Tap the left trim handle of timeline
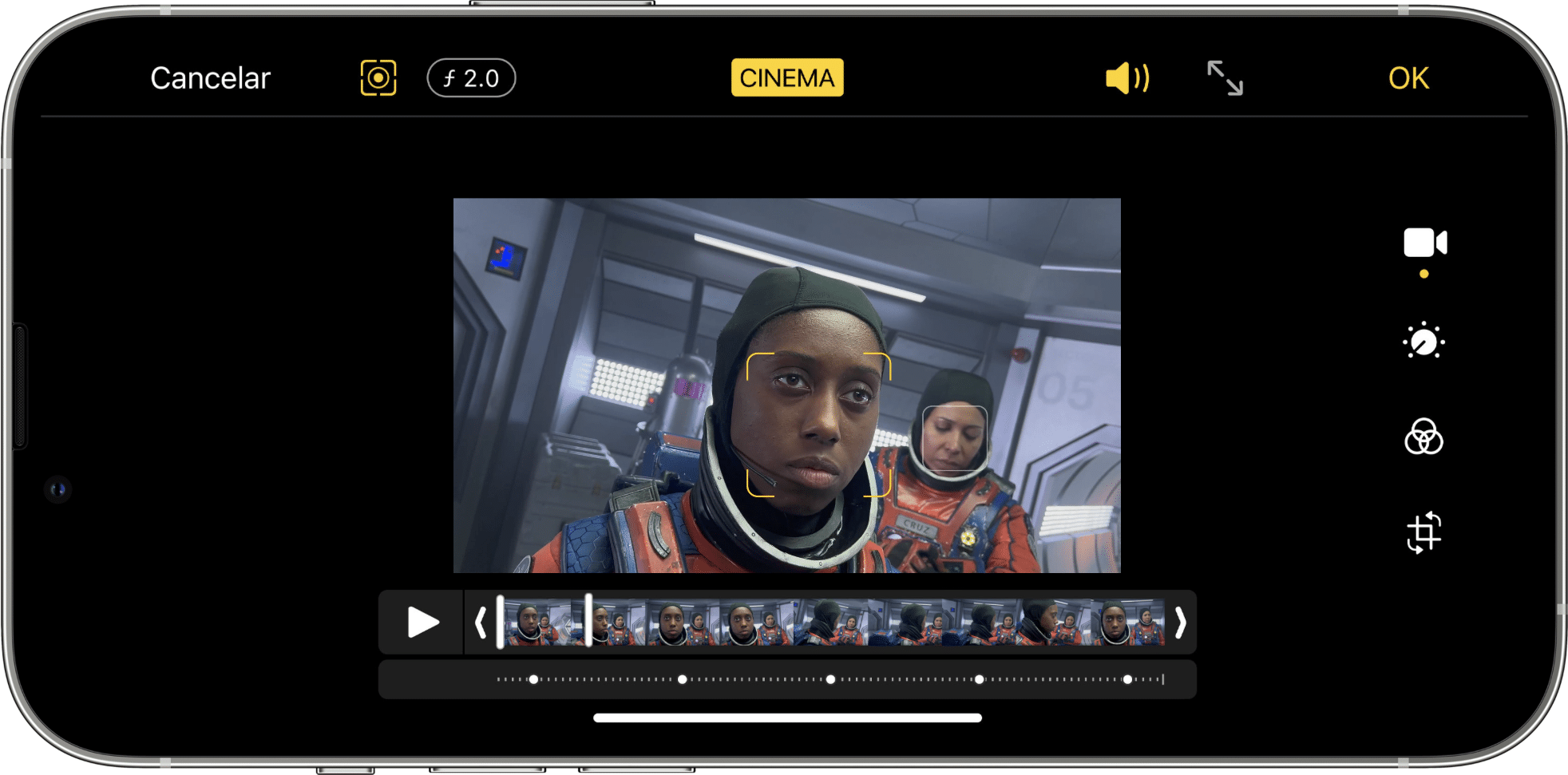Image resolution: width=1568 pixels, height=775 pixels. pyautogui.click(x=481, y=623)
